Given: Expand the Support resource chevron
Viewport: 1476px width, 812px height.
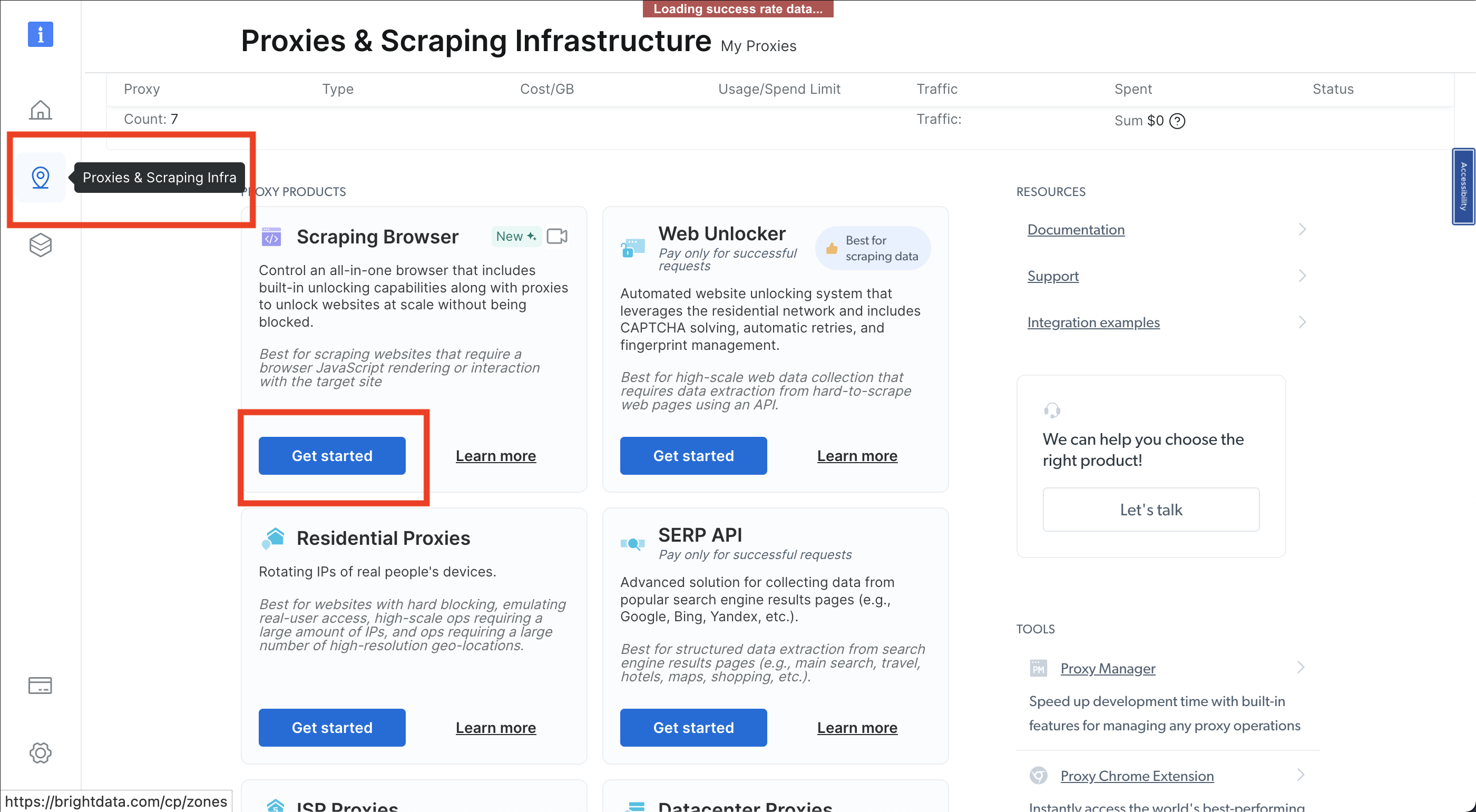Looking at the screenshot, I should pyautogui.click(x=1303, y=276).
